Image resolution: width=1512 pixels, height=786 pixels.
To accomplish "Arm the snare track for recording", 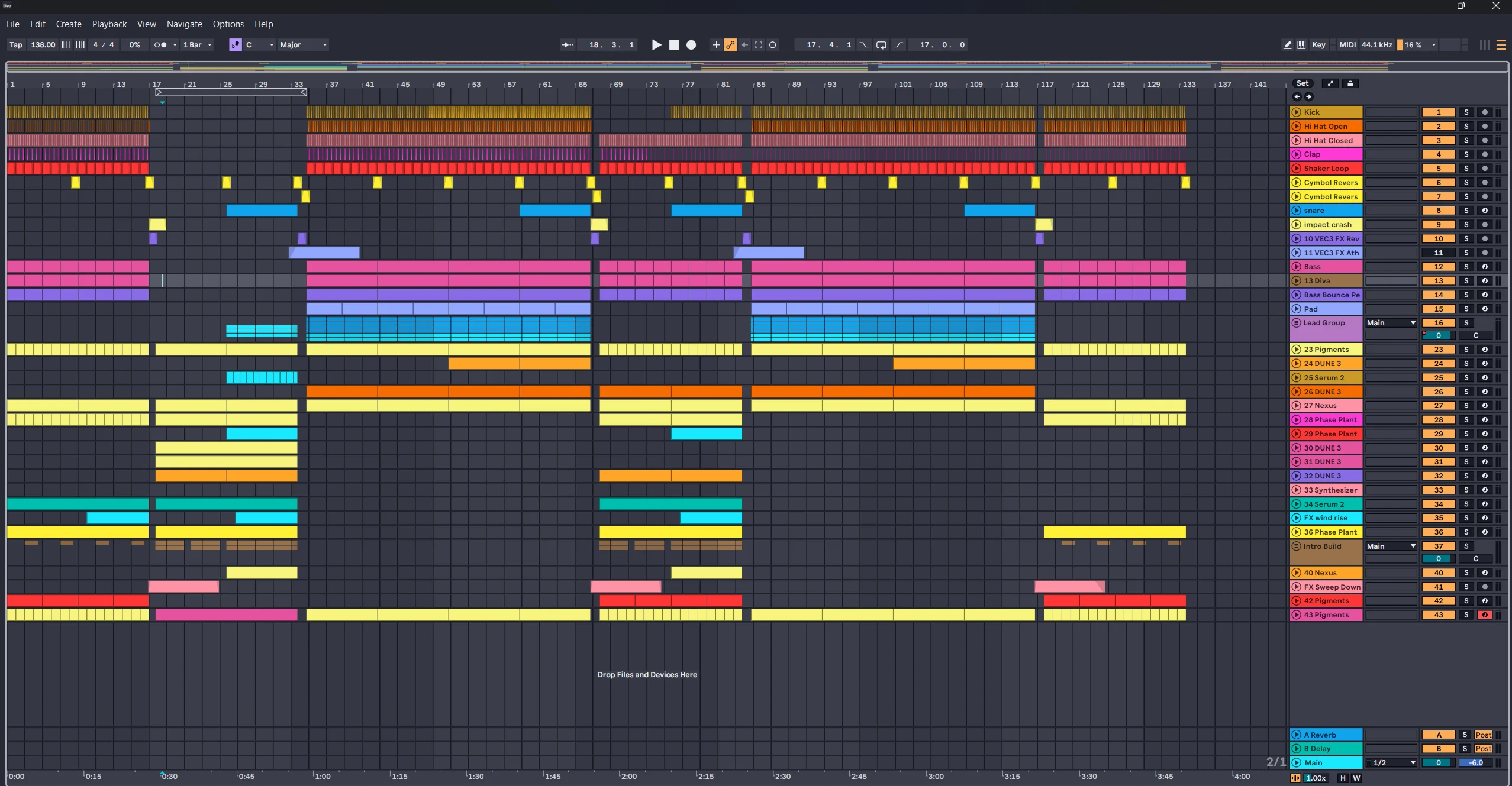I will coord(1485,211).
